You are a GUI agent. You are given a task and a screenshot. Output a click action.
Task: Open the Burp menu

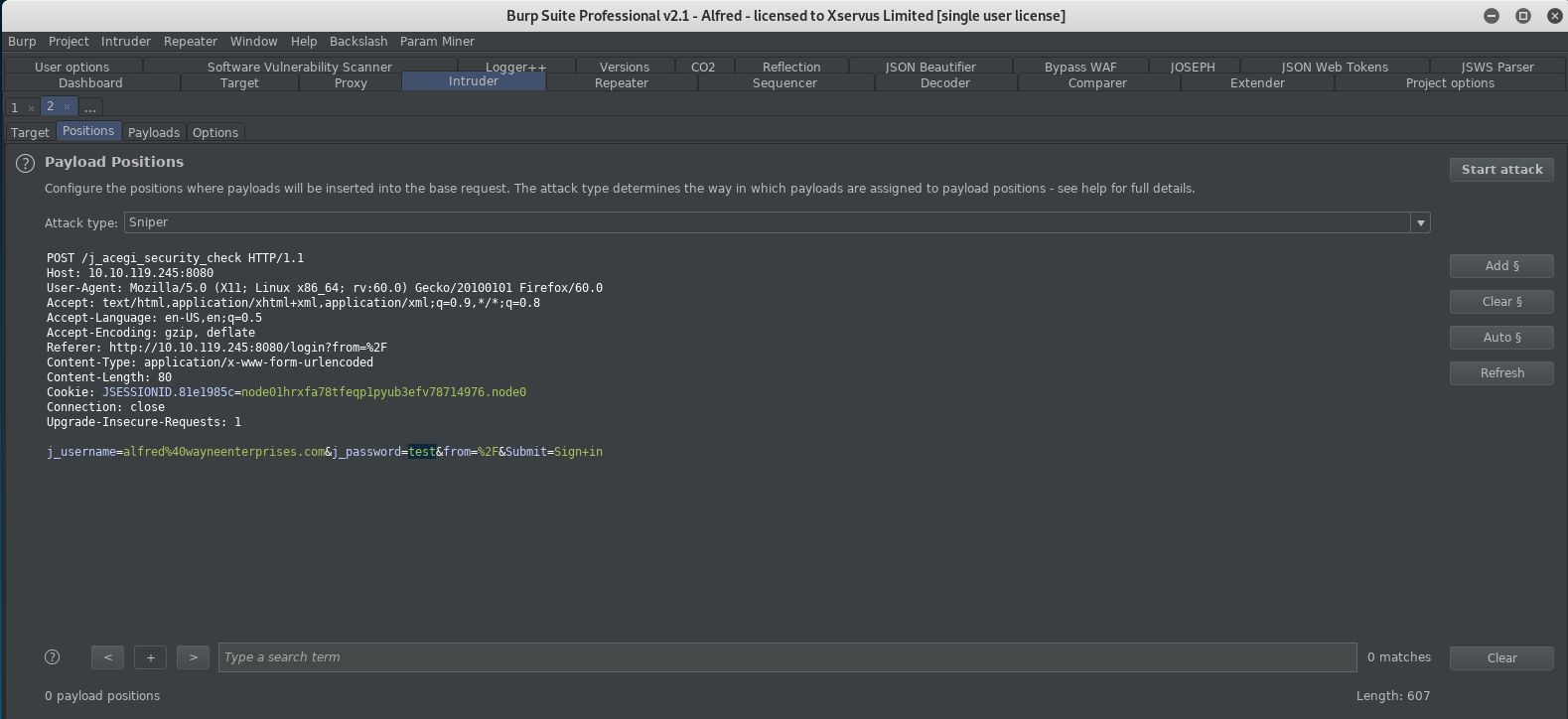click(x=22, y=42)
